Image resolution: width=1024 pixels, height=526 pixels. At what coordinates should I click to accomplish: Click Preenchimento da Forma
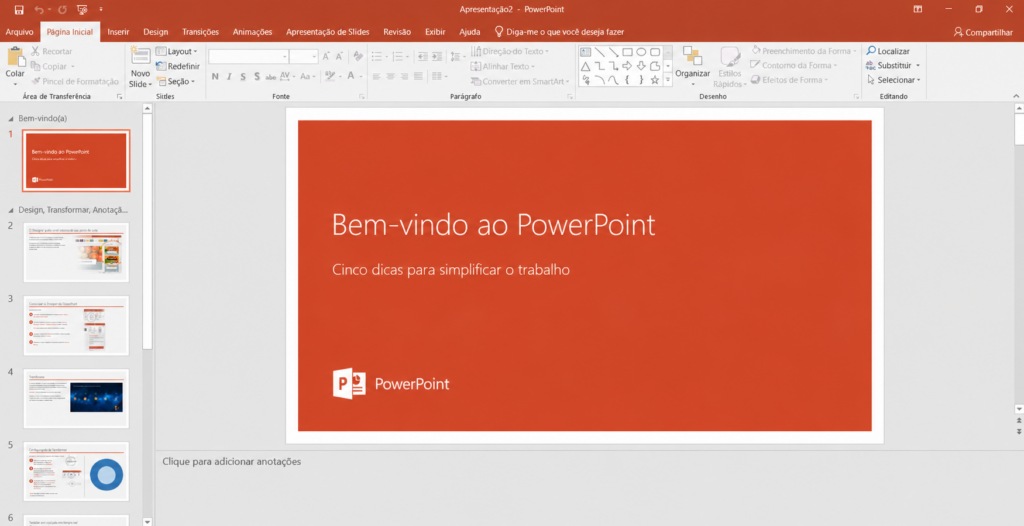[x=803, y=51]
